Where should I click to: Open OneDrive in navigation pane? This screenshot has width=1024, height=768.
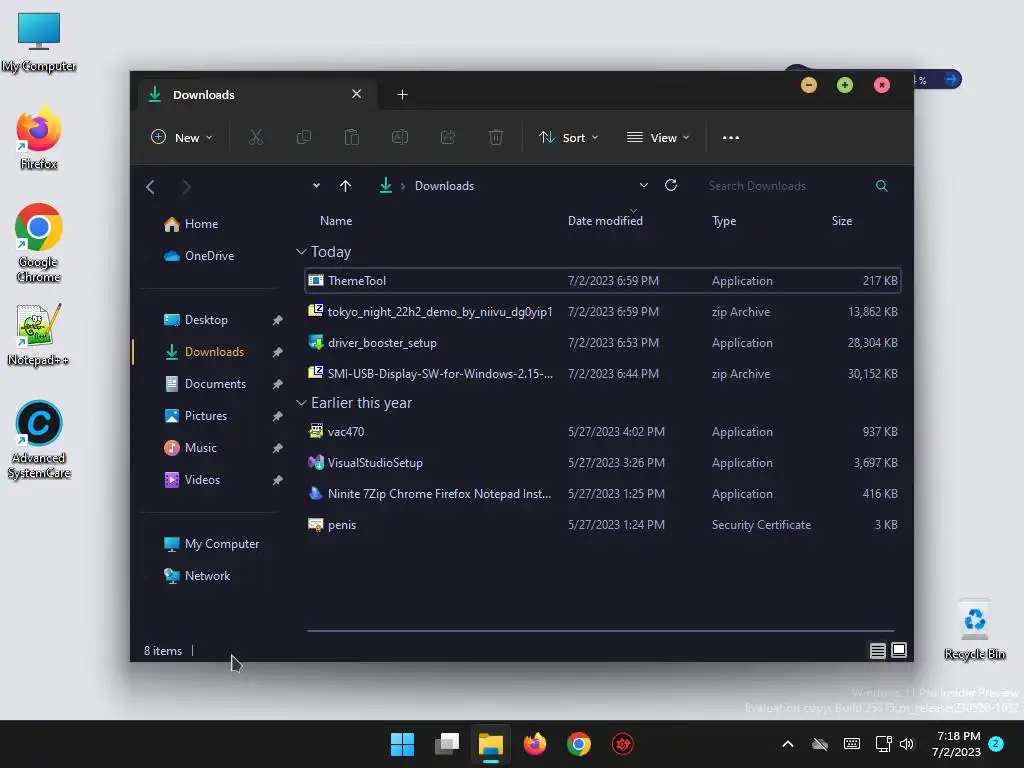click(x=199, y=256)
